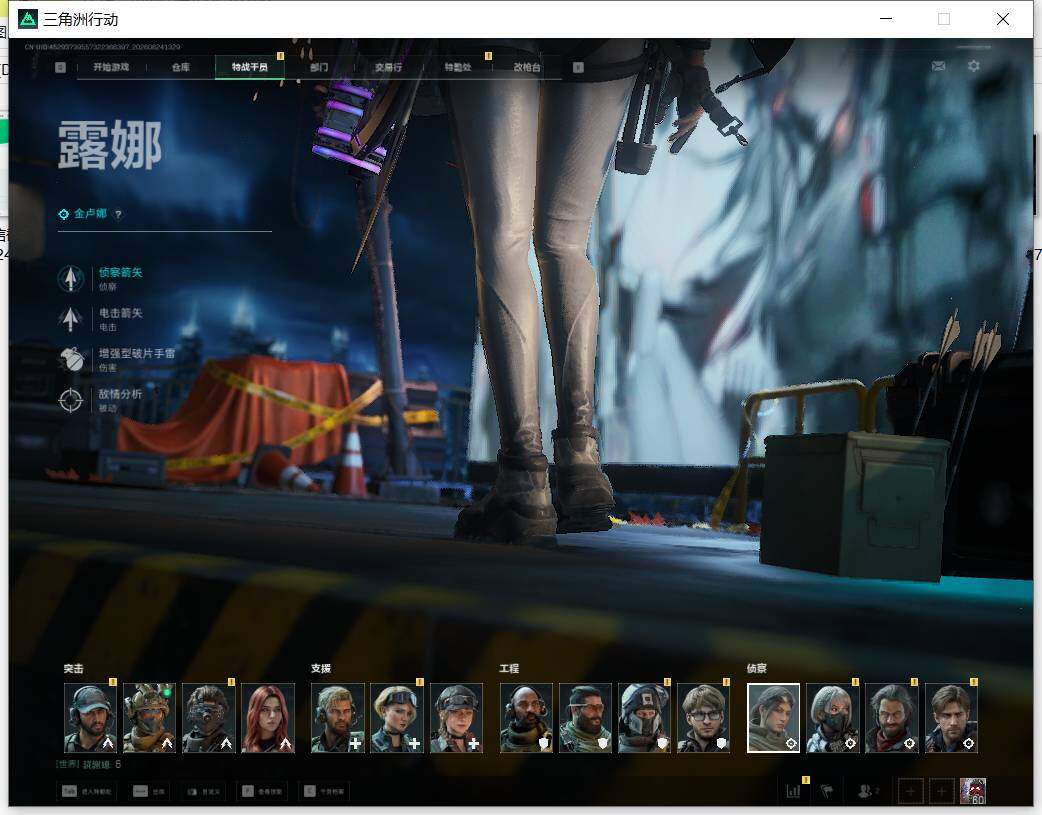Viewport: 1042px width, 815px height.
Task: Click the 三角洲行动 app icon in title bar
Action: tap(27, 19)
